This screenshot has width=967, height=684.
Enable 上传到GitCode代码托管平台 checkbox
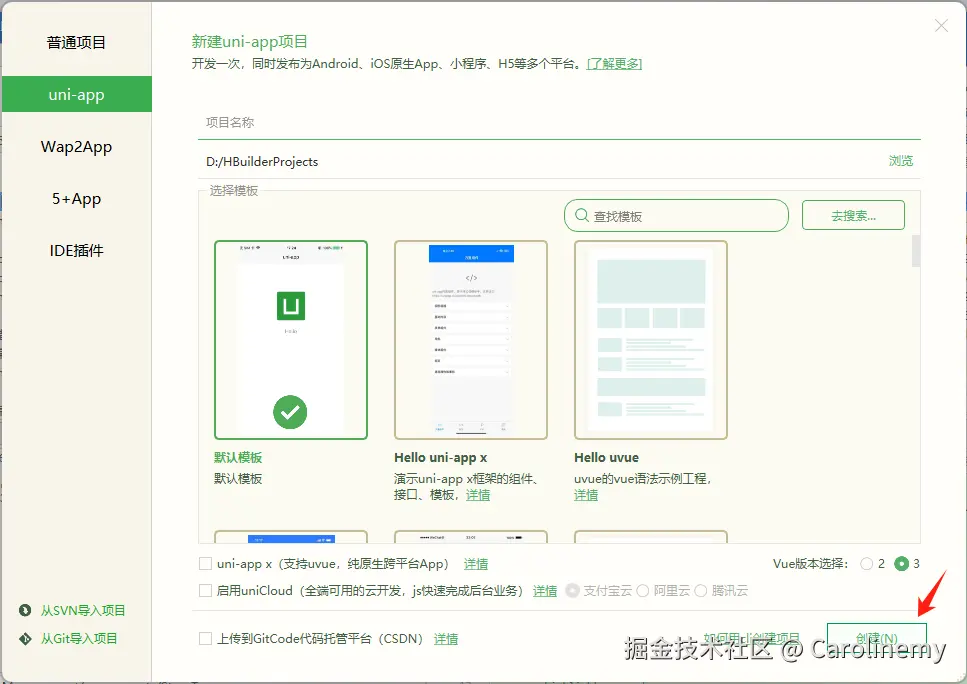coord(205,638)
